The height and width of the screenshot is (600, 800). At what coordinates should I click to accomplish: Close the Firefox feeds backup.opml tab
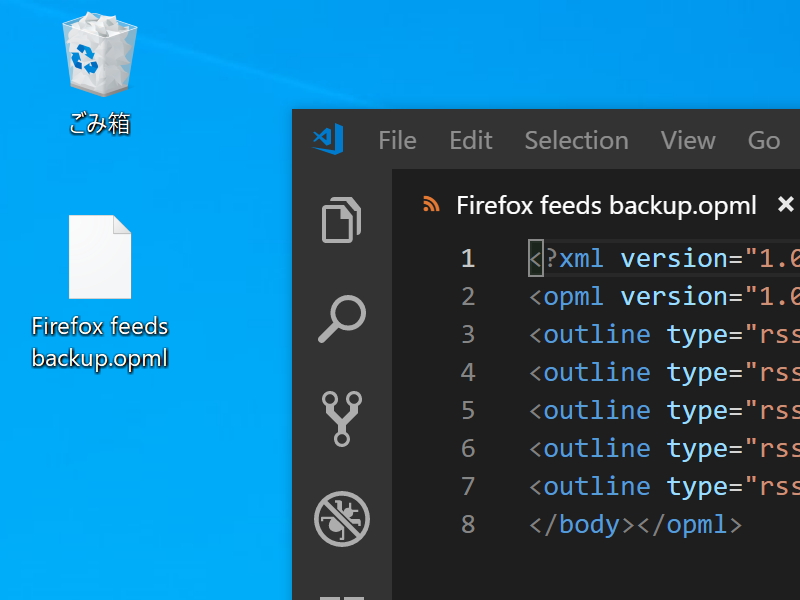tap(787, 204)
